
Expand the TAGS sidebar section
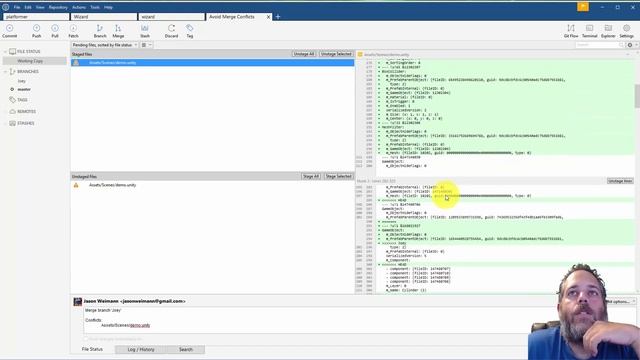point(5,100)
